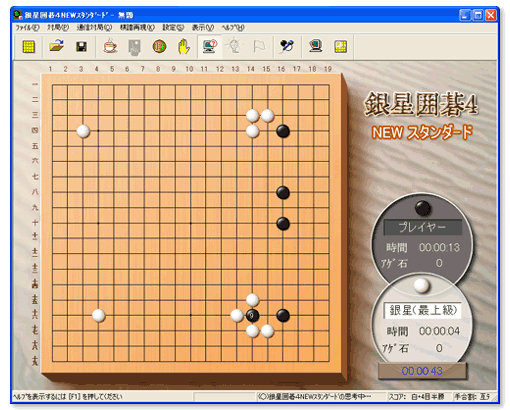Open the 設定(S) menu
510x410 pixels.
(x=173, y=28)
